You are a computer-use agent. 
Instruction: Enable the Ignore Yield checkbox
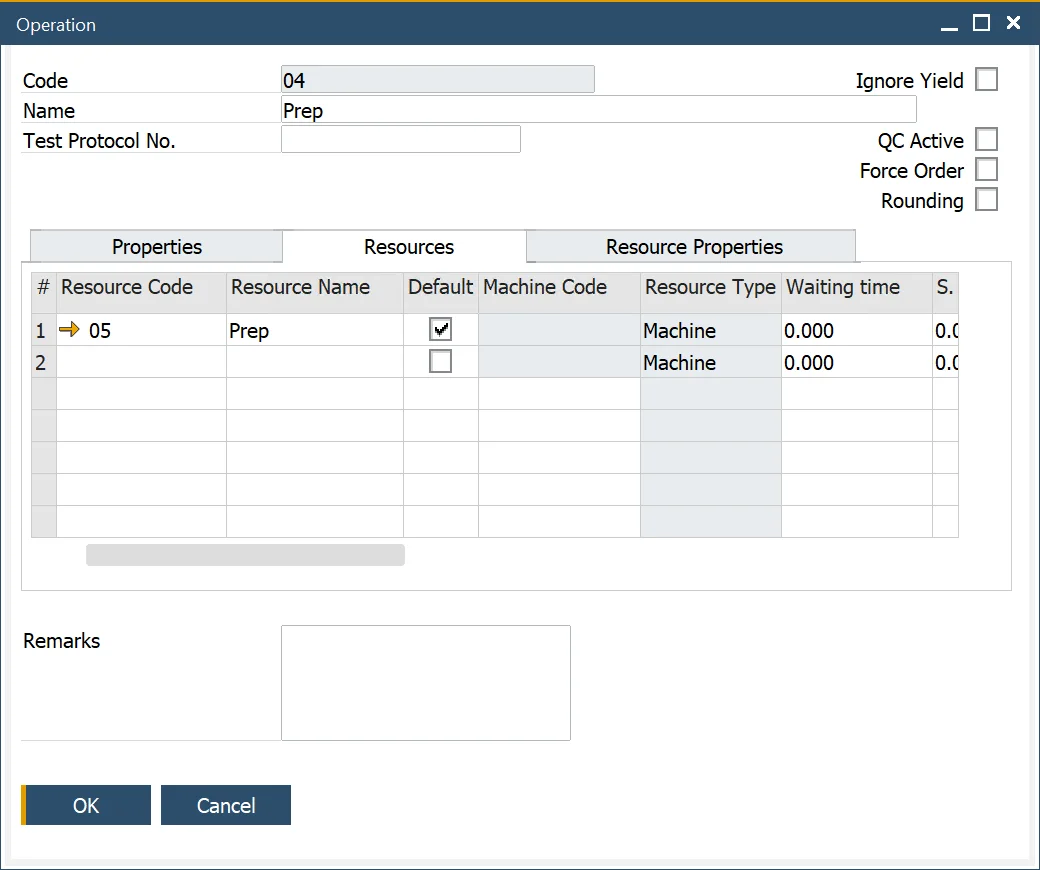coord(986,80)
